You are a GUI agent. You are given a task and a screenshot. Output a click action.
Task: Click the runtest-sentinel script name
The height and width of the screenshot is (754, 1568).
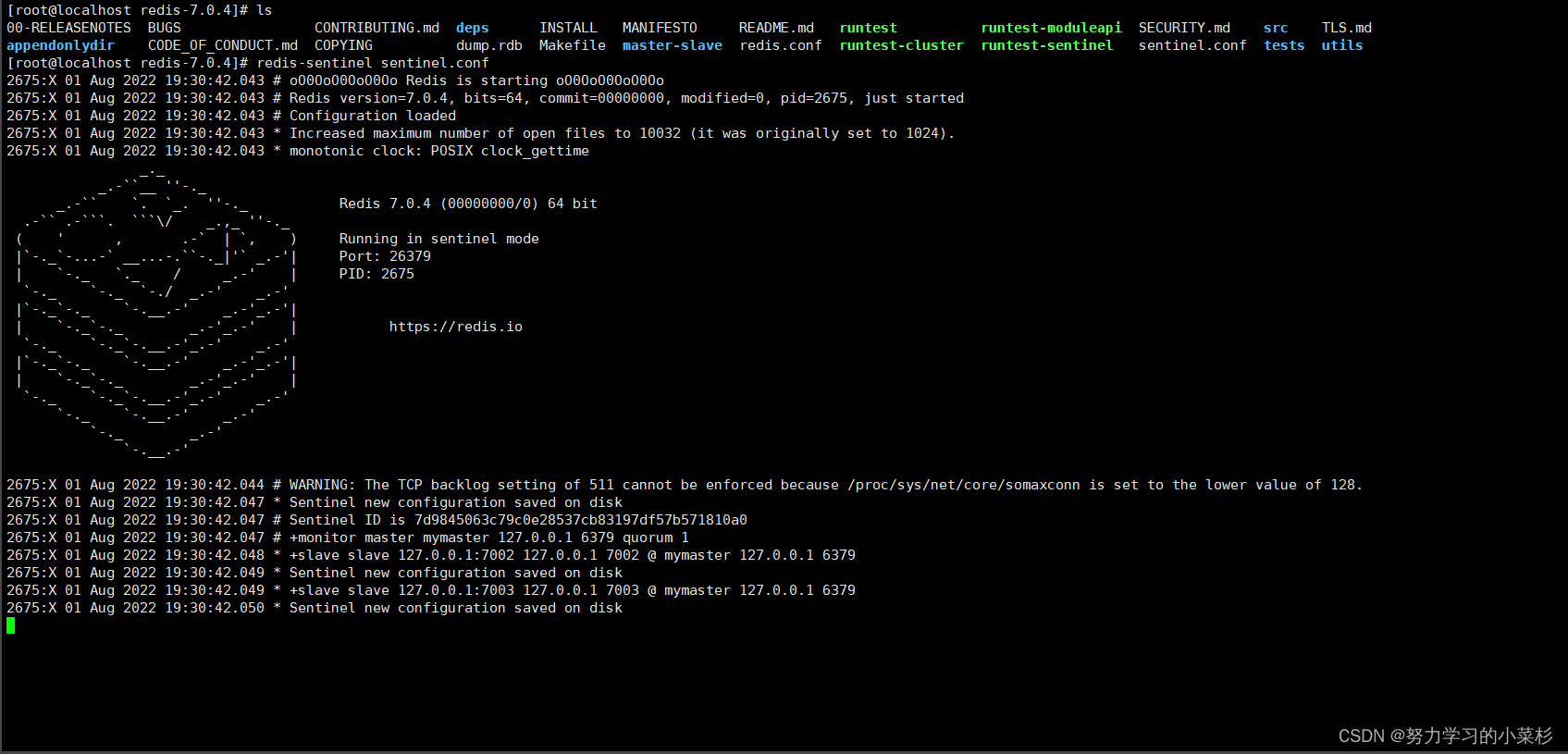pos(1047,45)
